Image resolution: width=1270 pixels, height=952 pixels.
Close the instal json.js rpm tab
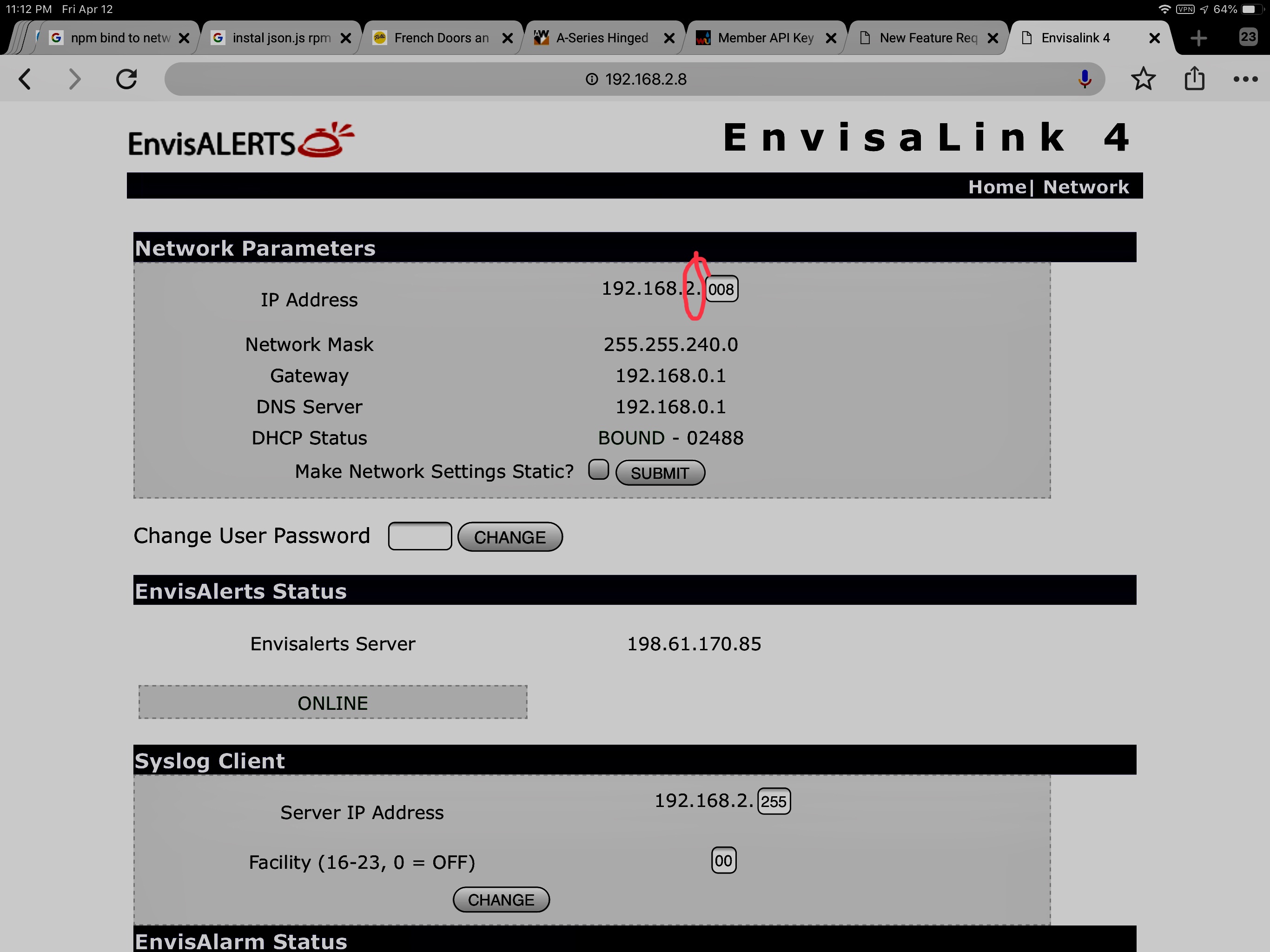[x=346, y=38]
